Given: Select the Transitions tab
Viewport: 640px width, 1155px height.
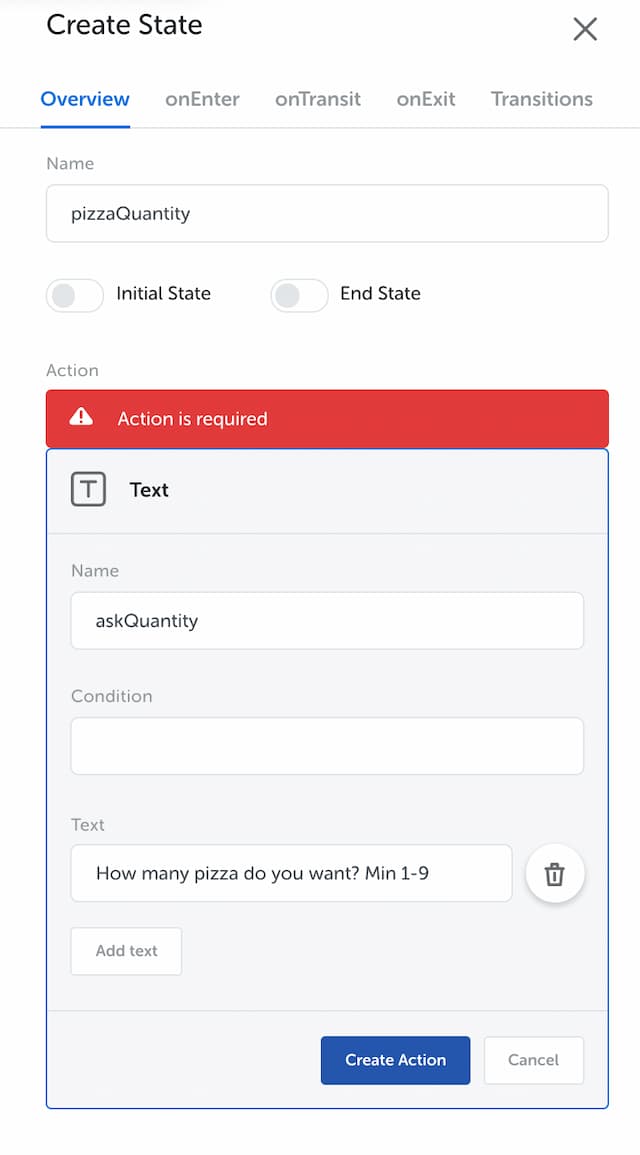Looking at the screenshot, I should [542, 99].
